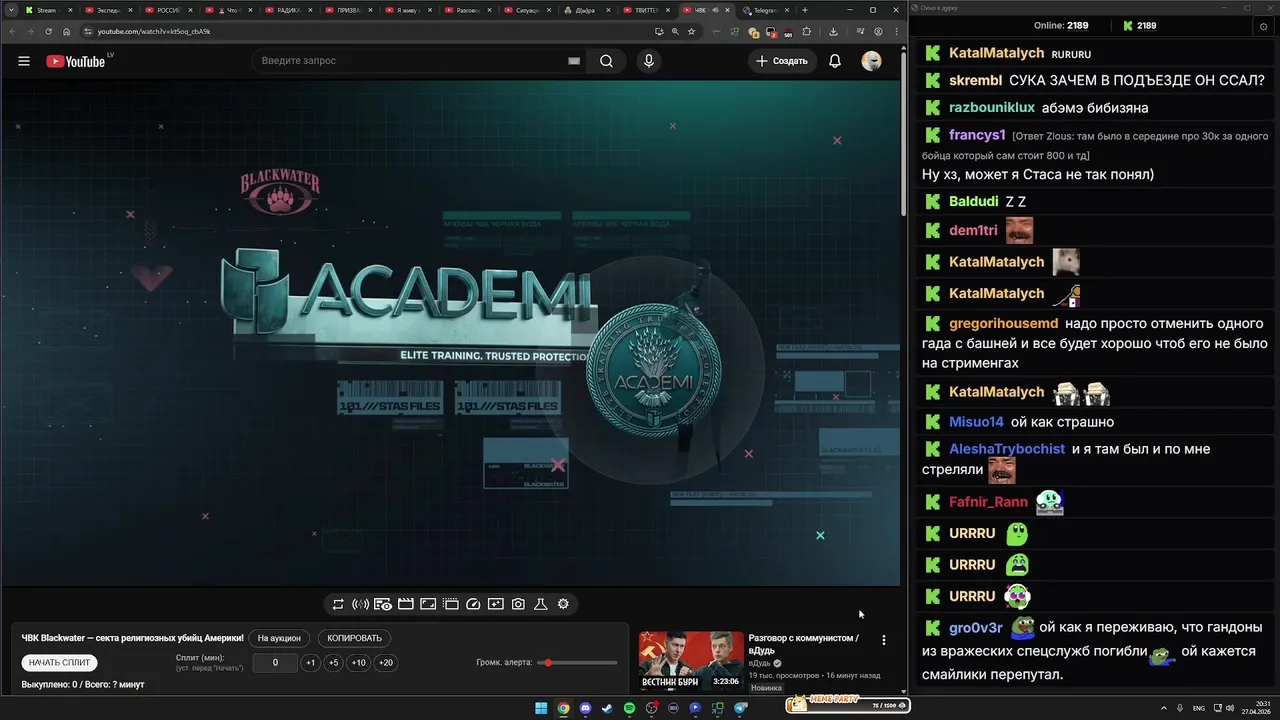
Task: Click the Создать create button
Action: pyautogui.click(x=781, y=61)
